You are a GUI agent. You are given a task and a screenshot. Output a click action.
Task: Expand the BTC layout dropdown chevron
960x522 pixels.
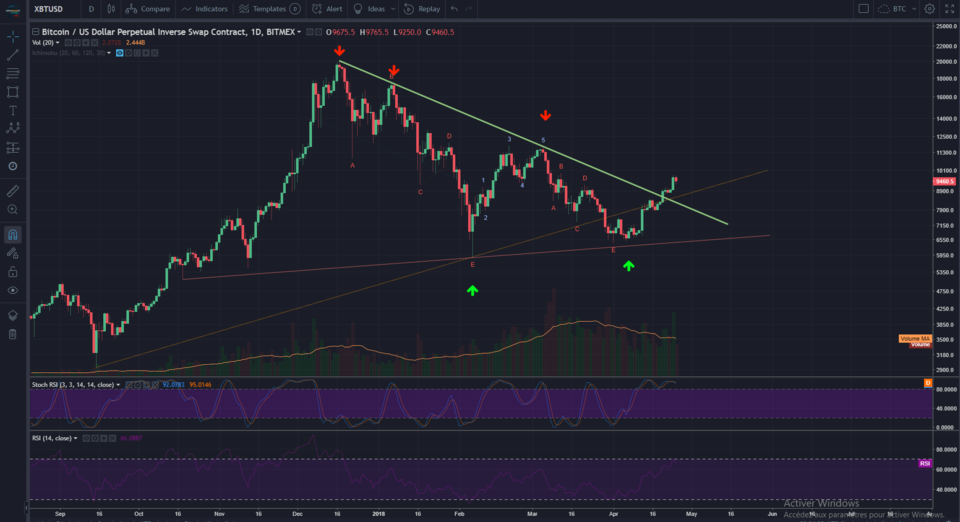click(914, 9)
